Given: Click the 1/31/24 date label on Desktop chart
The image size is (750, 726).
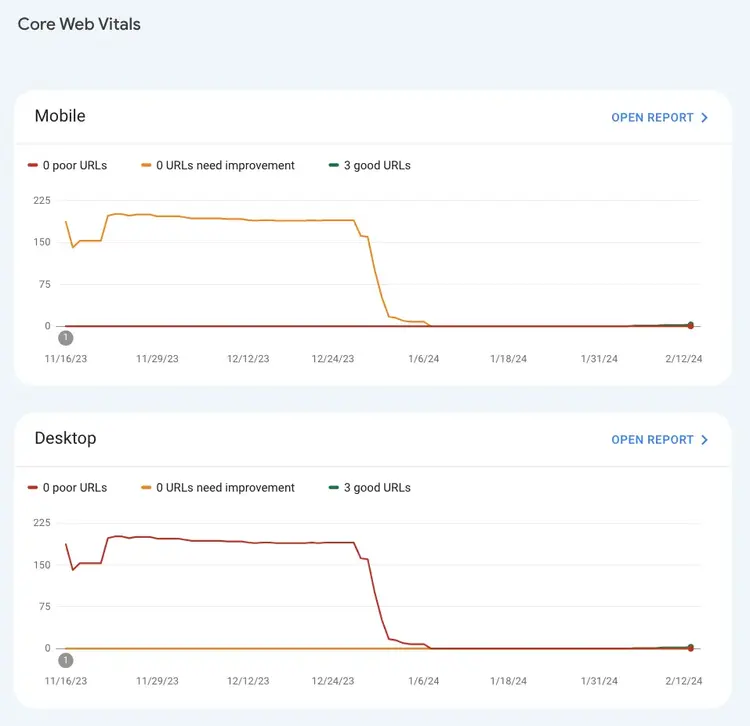Looking at the screenshot, I should [599, 681].
